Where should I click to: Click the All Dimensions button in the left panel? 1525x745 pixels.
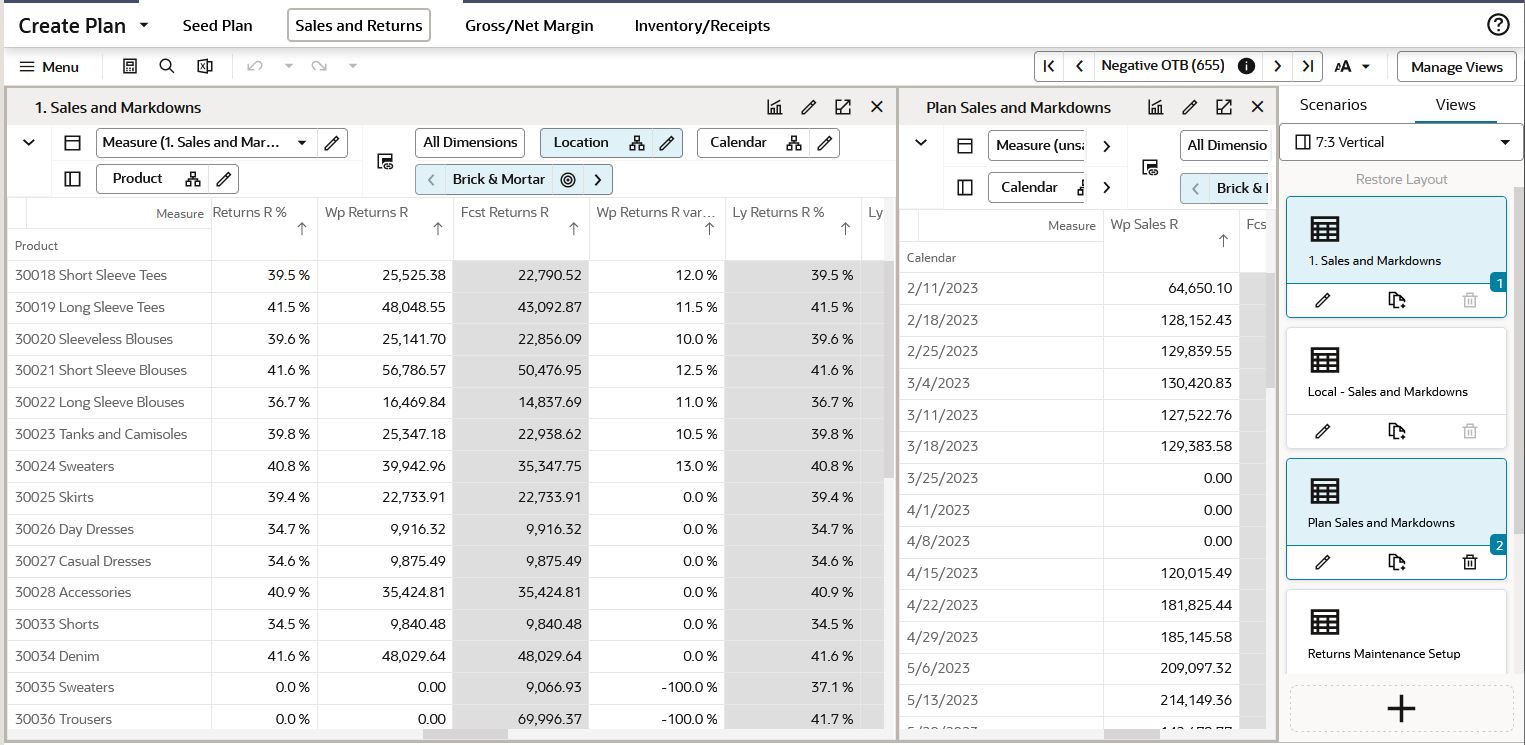pos(470,143)
